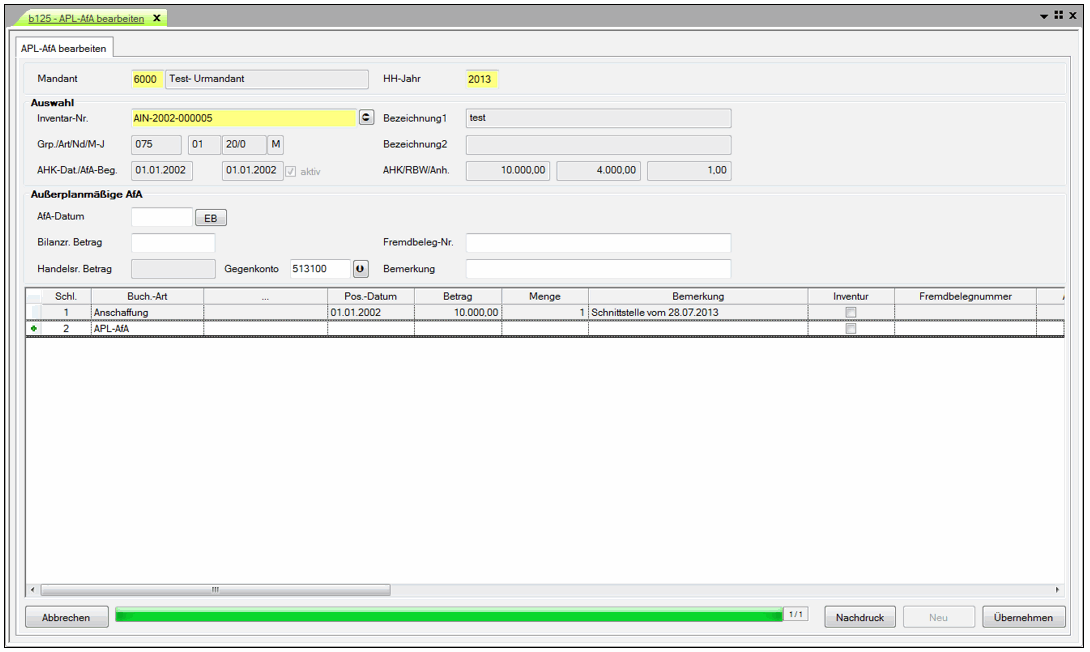Open the window list dropdown arrow at top right
Image resolution: width=1090 pixels, height=652 pixels.
click(1044, 16)
